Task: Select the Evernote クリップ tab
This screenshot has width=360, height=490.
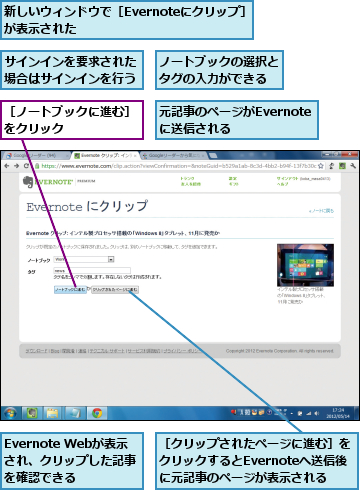Action: tap(105, 156)
